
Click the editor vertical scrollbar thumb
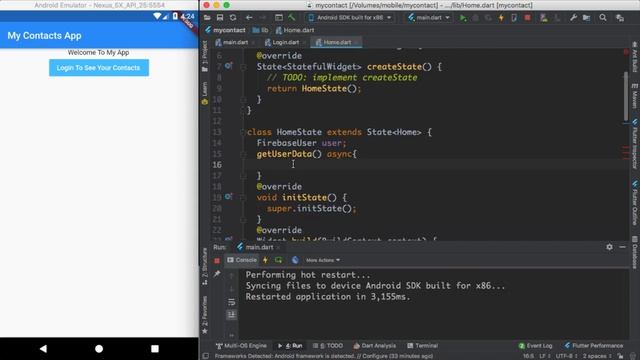pyautogui.click(x=626, y=97)
